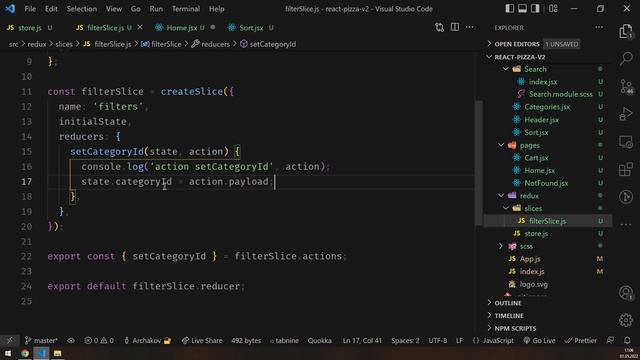Change encoding via UTF-8
This screenshot has height=360, width=640.
coord(438,340)
